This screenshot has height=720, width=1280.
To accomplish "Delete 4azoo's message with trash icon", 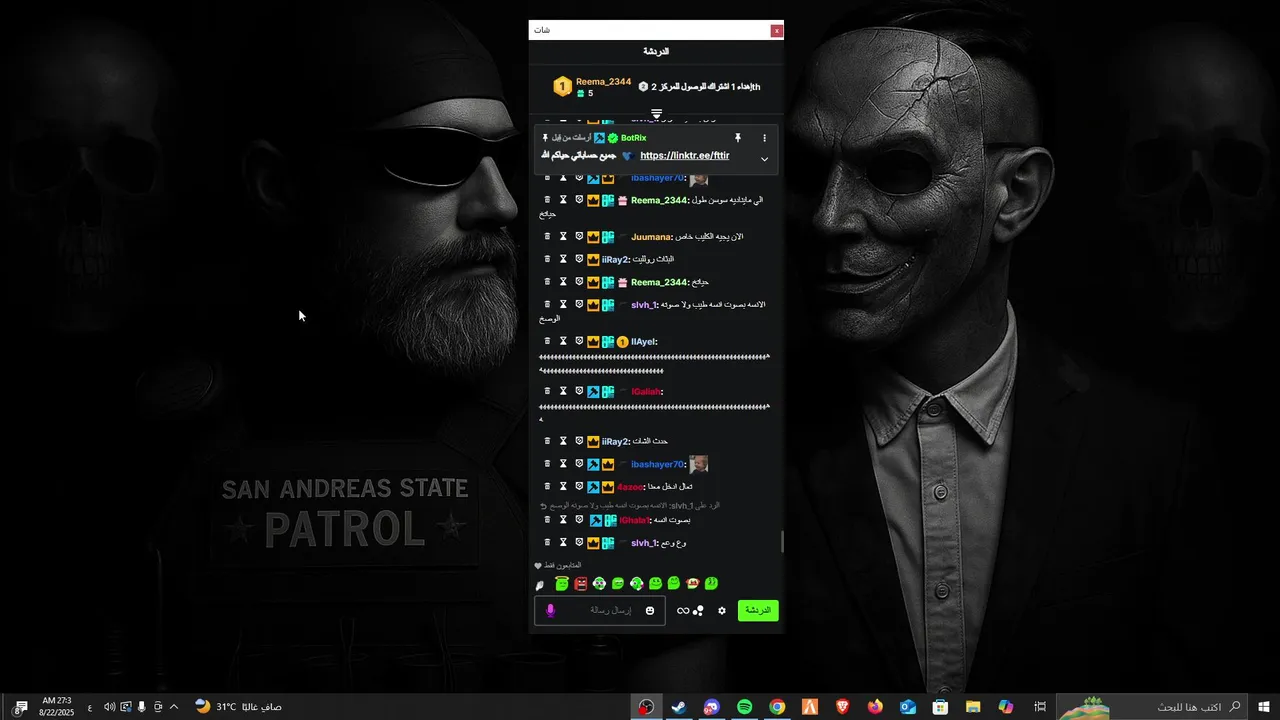I will coord(547,486).
